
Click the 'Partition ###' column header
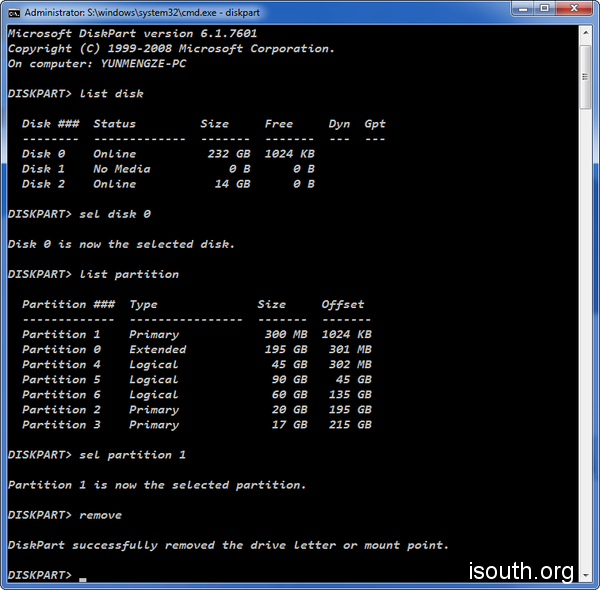click(68, 305)
